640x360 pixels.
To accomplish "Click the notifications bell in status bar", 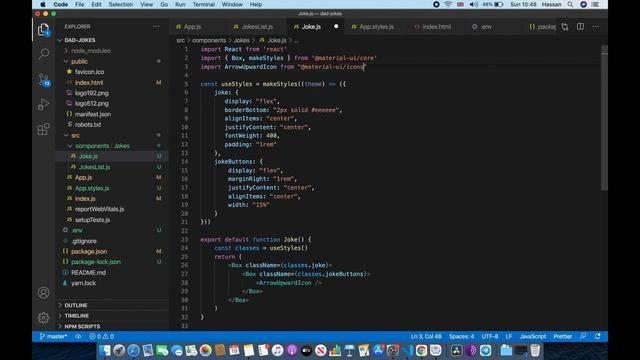I will click(598, 336).
